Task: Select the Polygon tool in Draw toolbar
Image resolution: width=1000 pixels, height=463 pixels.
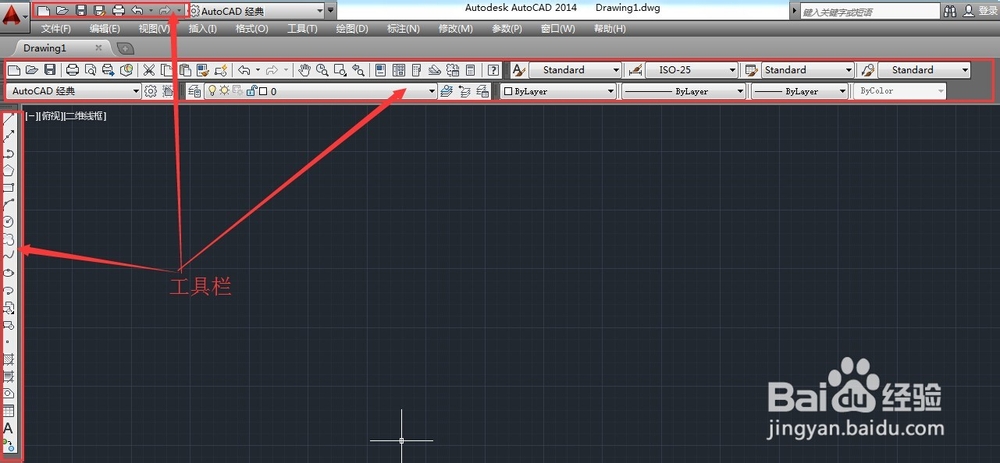Action: click(x=8, y=170)
